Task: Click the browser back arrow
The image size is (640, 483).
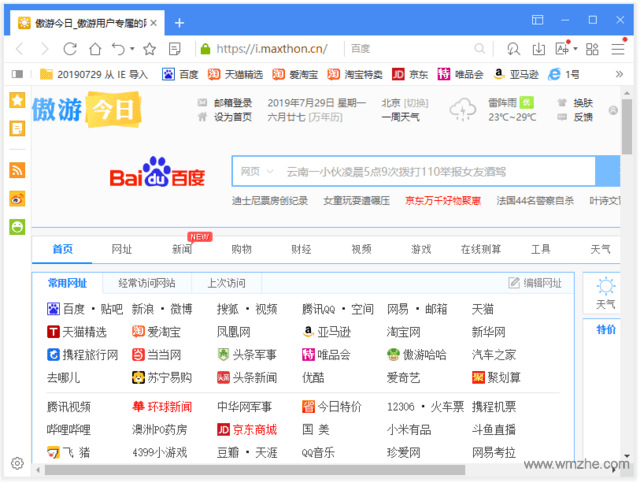Action: [x=20, y=48]
